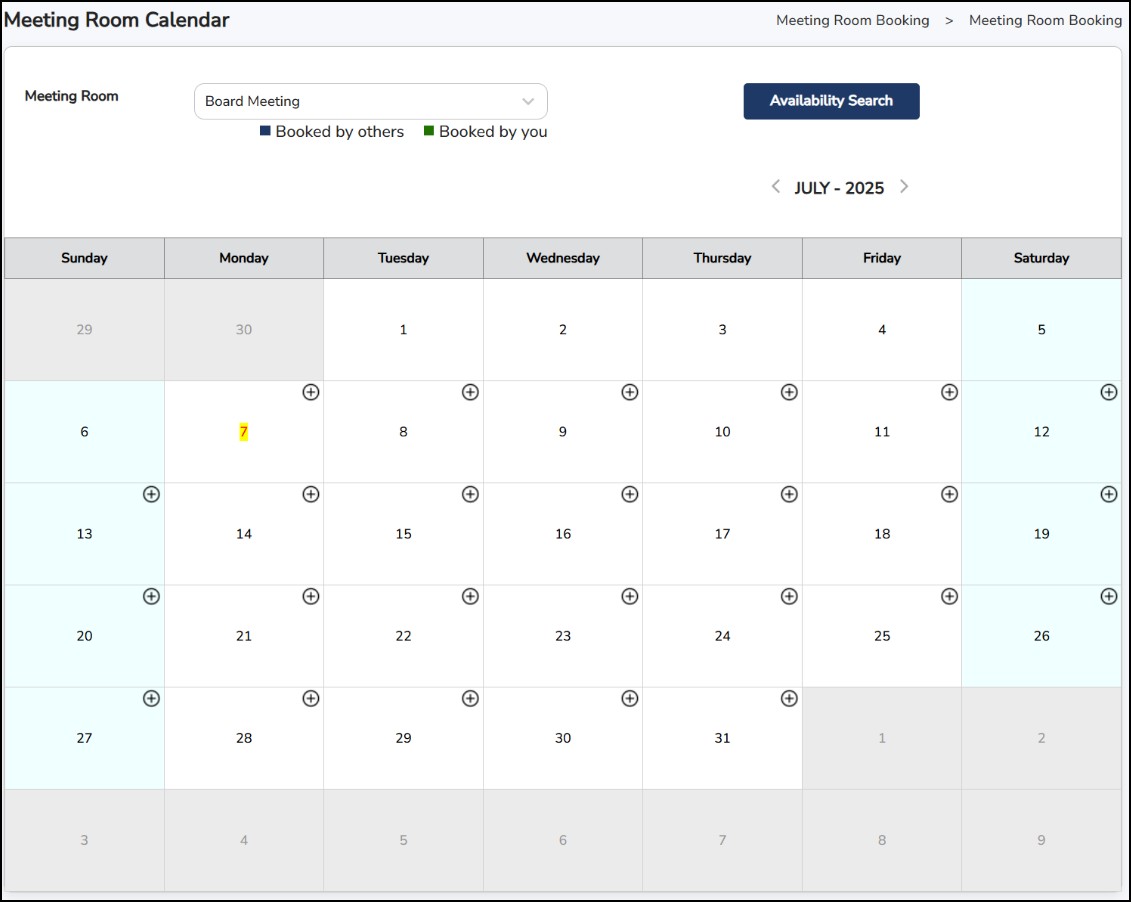
Task: Open the Board Meeting room dropdown
Action: pos(371,102)
